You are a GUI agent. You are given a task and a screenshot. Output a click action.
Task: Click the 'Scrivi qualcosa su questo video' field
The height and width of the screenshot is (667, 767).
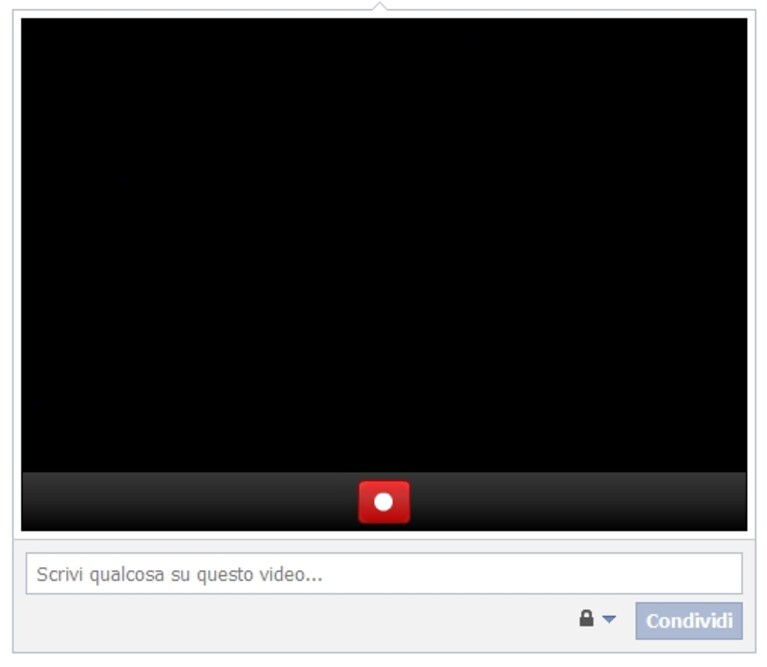pos(384,574)
